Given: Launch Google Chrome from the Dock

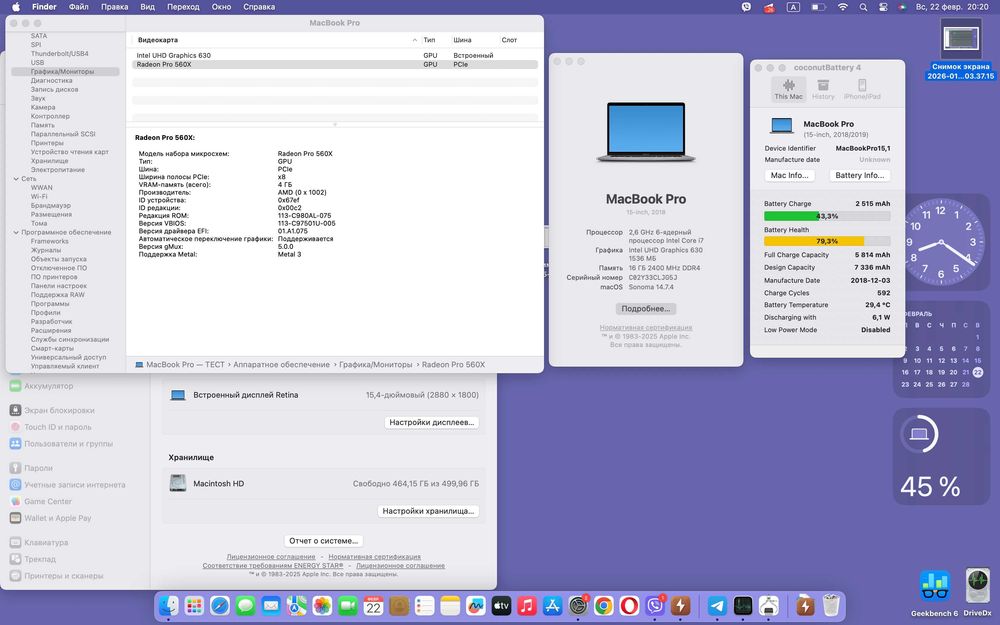Looking at the screenshot, I should tap(603, 605).
